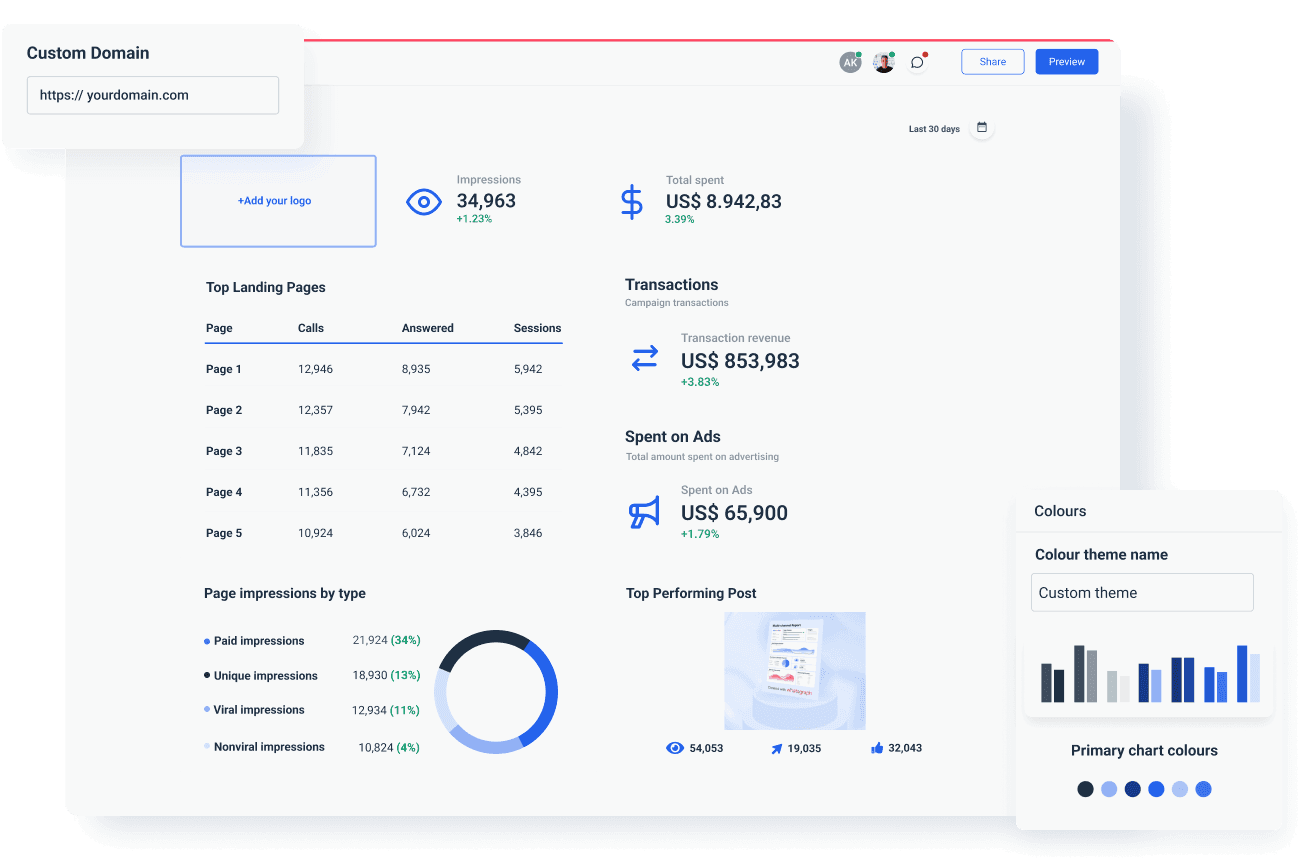The image size is (1300, 860).
Task: Click the shares arrow icon below the post
Action: (777, 747)
